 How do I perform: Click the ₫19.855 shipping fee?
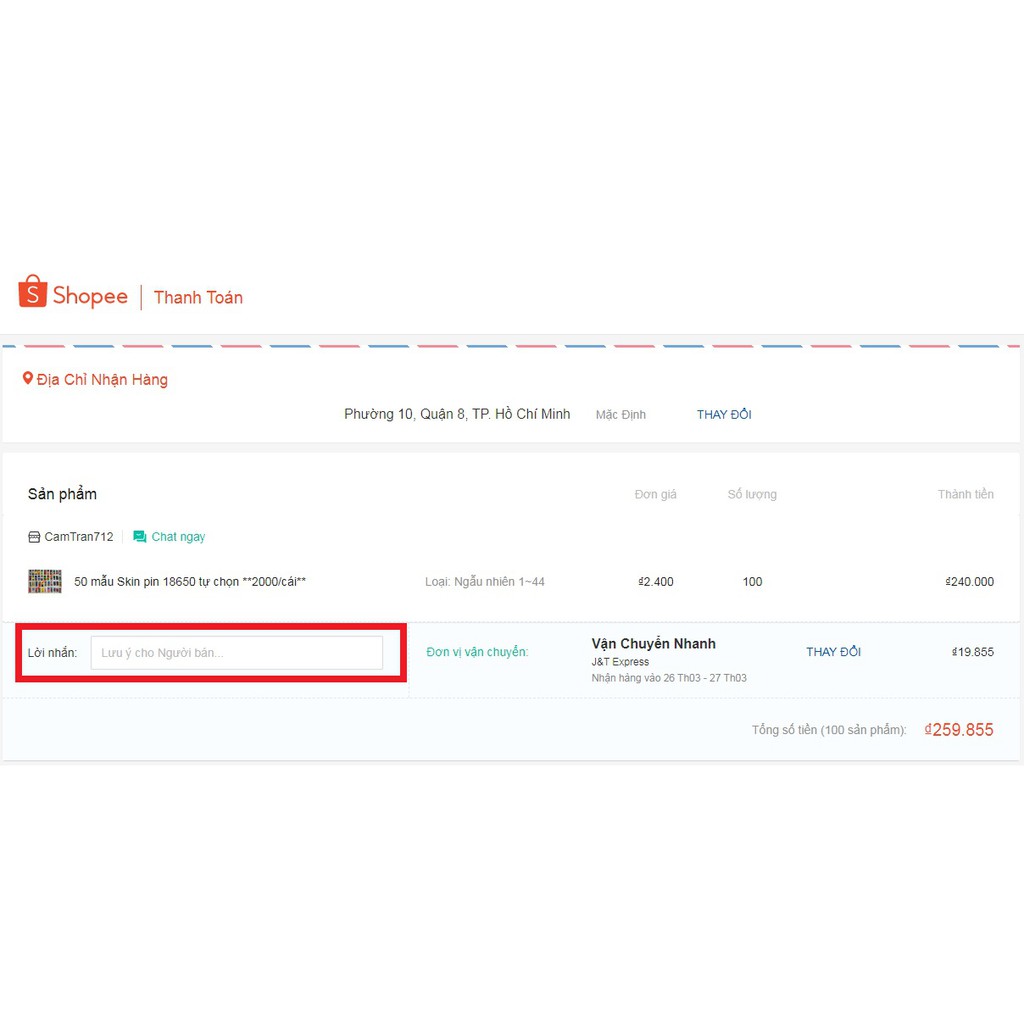click(x=972, y=652)
